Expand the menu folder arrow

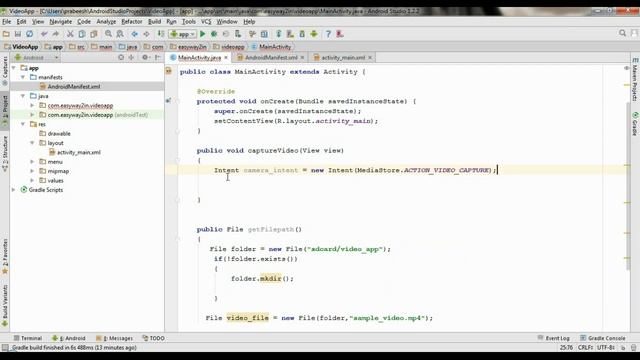click(x=32, y=162)
